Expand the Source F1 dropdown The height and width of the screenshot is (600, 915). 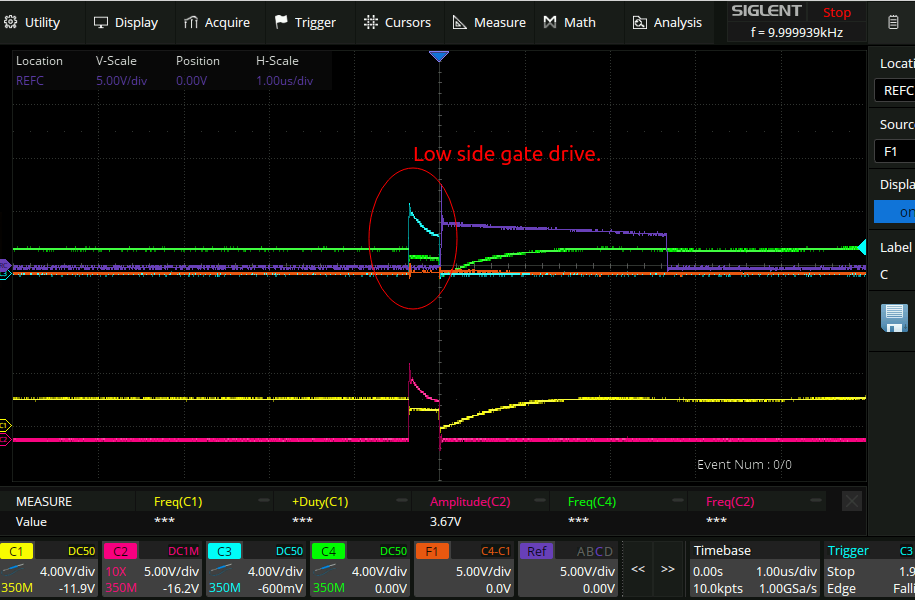(895, 152)
